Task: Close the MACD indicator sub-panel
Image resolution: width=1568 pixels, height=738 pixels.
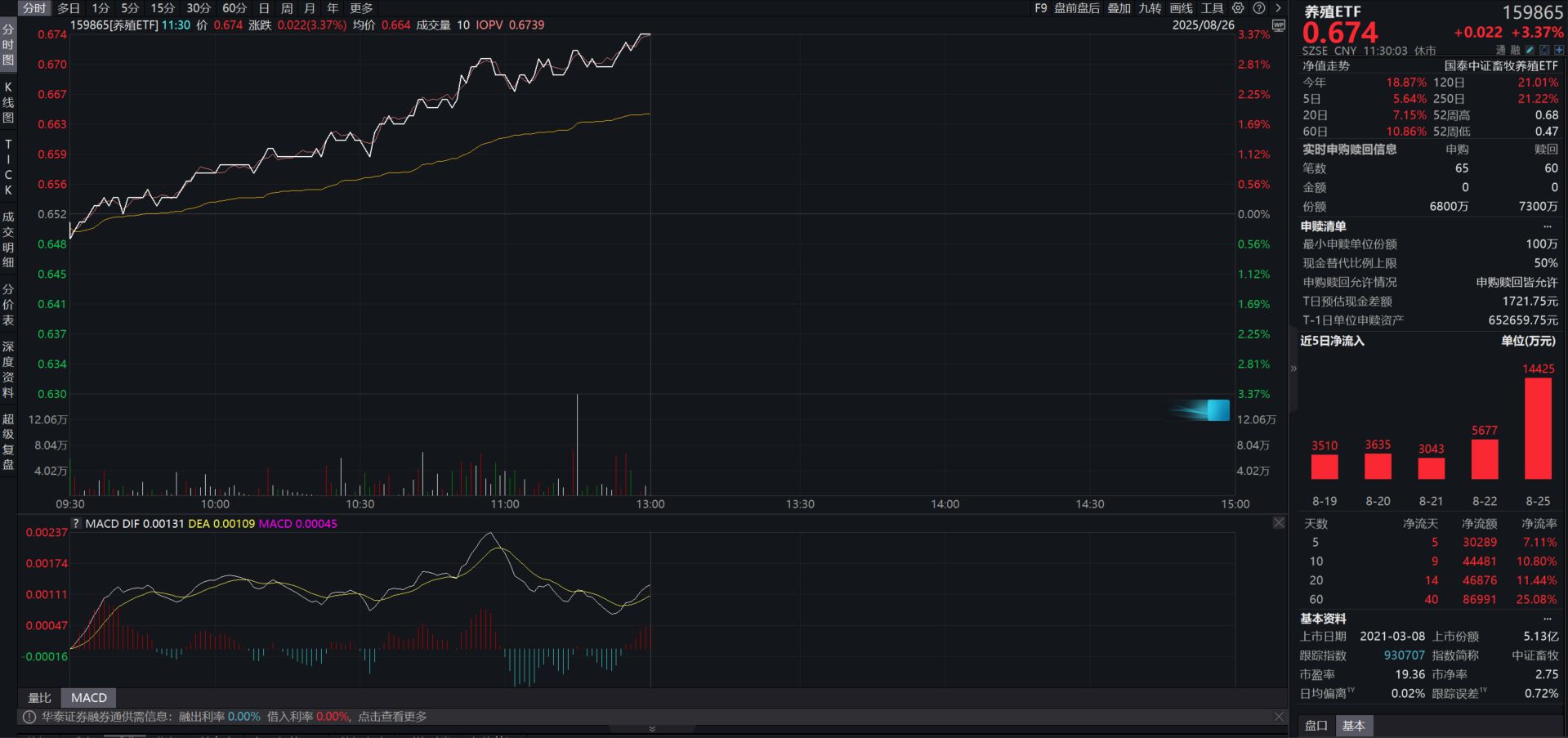Action: click(x=1279, y=523)
